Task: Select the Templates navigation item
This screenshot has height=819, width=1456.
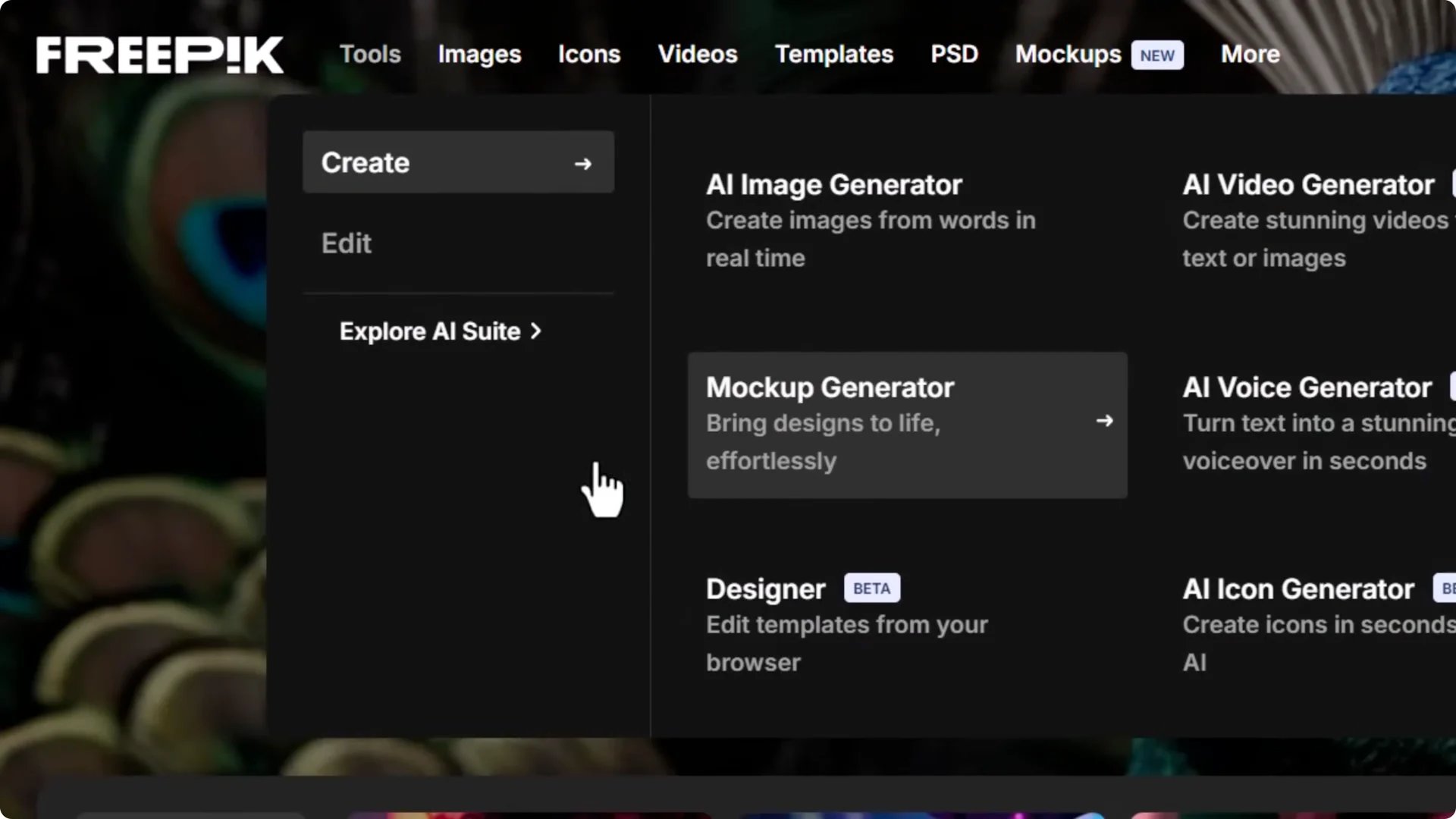Action: pyautogui.click(x=834, y=54)
